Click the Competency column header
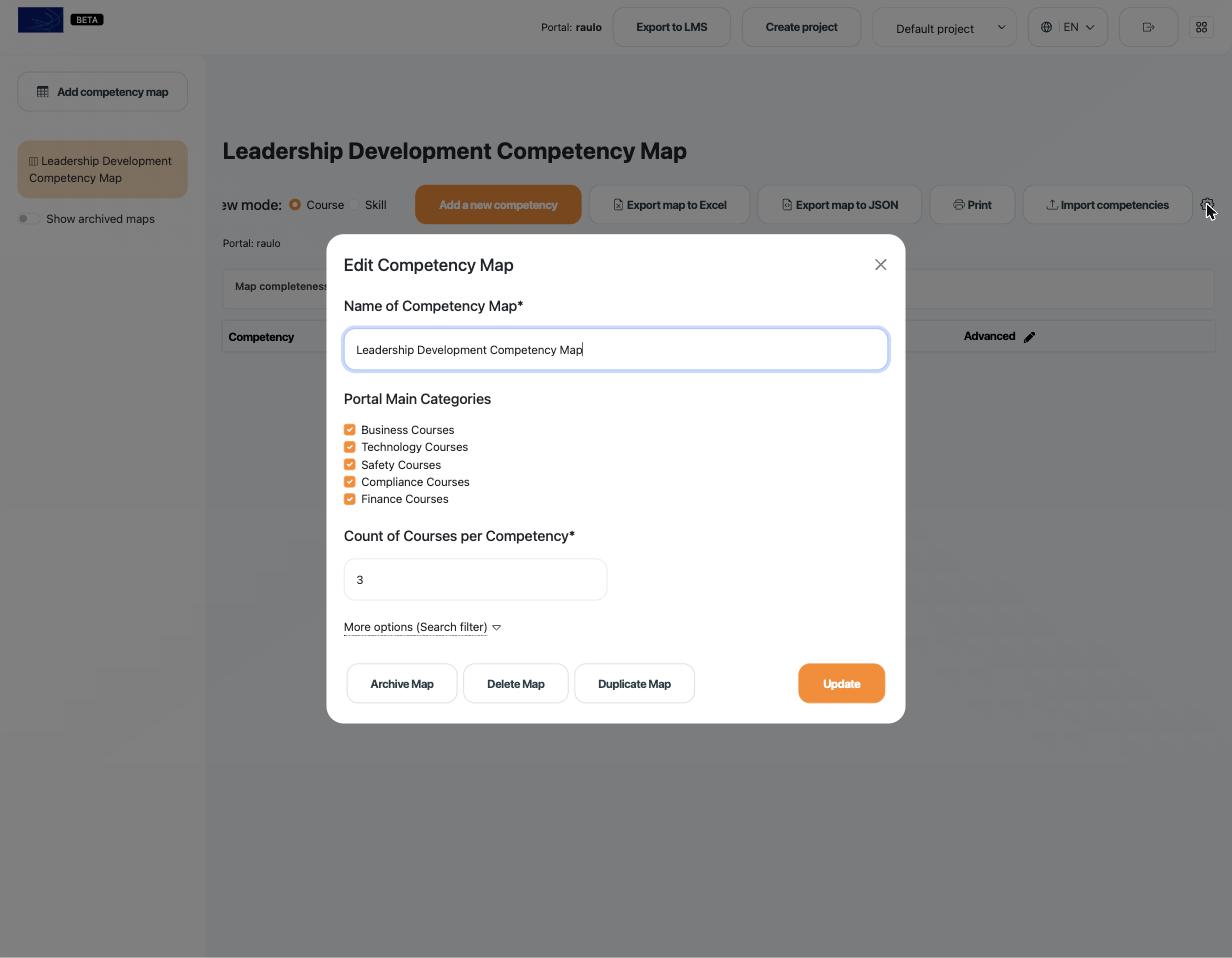This screenshot has width=1232, height=958. coord(261,337)
